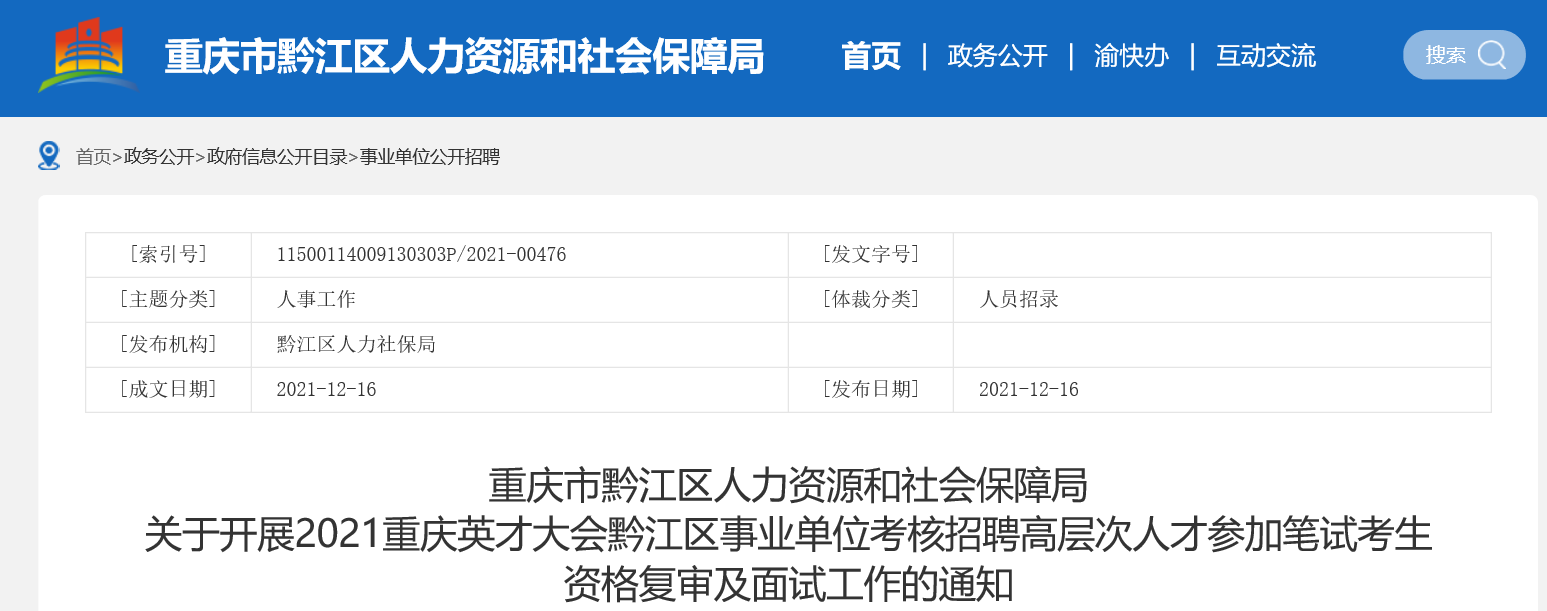
Task: Click the [主题分类] label cell
Action: click(x=168, y=299)
